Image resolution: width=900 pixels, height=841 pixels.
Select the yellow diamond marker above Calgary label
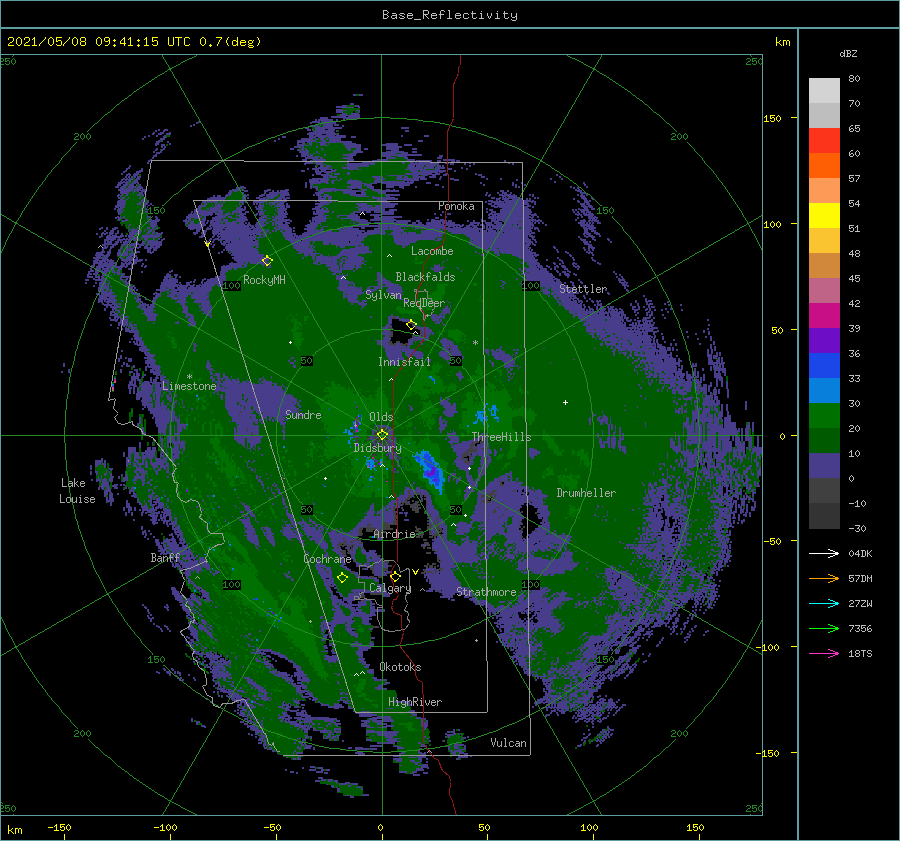coord(395,576)
